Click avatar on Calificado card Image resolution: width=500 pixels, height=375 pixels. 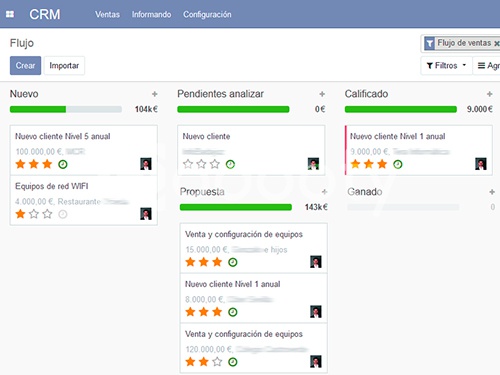(481, 164)
